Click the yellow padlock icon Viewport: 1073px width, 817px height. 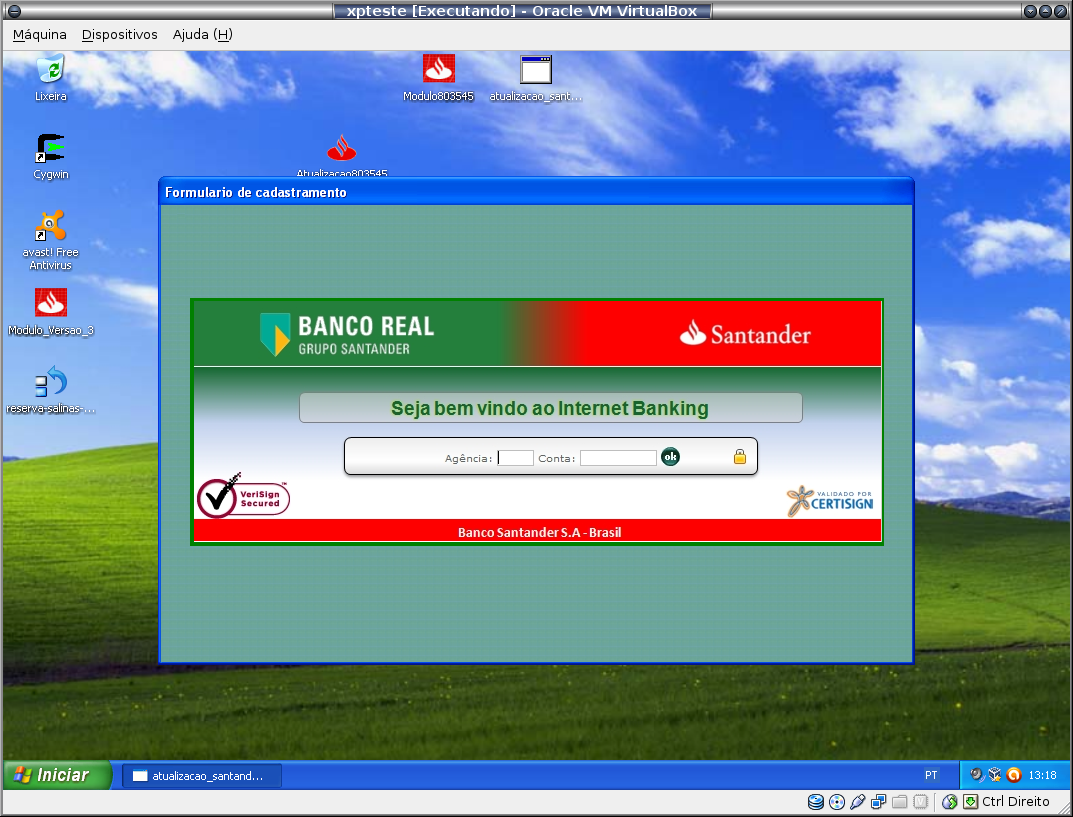[x=740, y=456]
